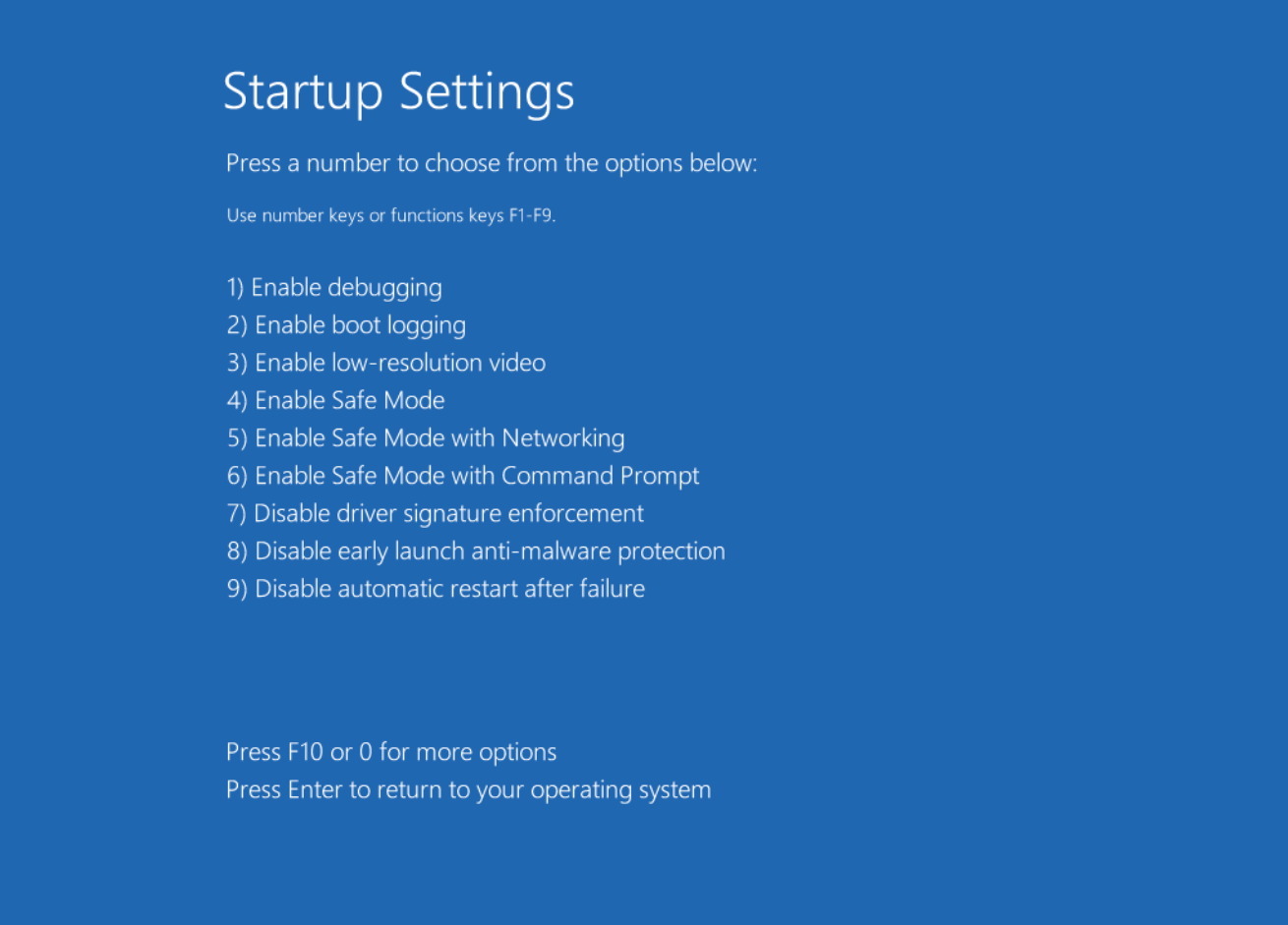
Task: Click the '1)' number before Enable debugging
Action: tap(235, 288)
